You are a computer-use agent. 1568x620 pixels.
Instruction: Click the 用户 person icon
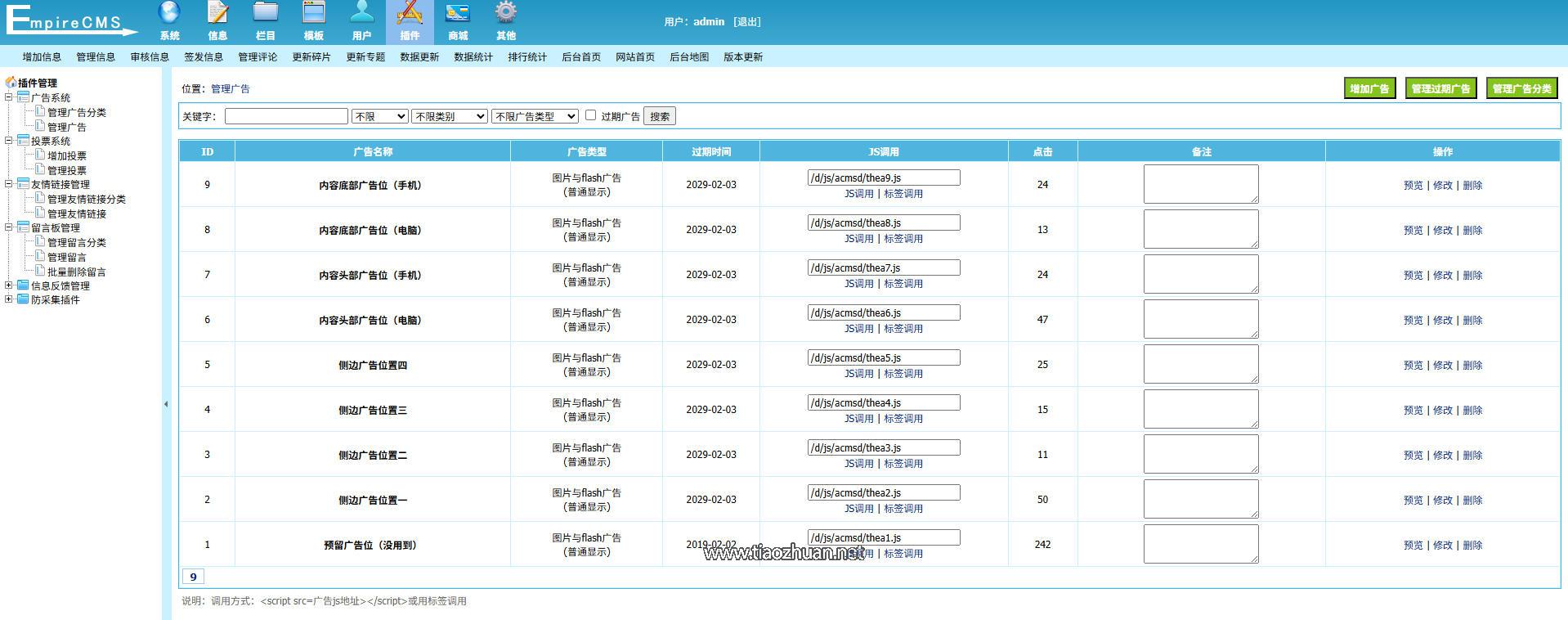click(x=361, y=14)
